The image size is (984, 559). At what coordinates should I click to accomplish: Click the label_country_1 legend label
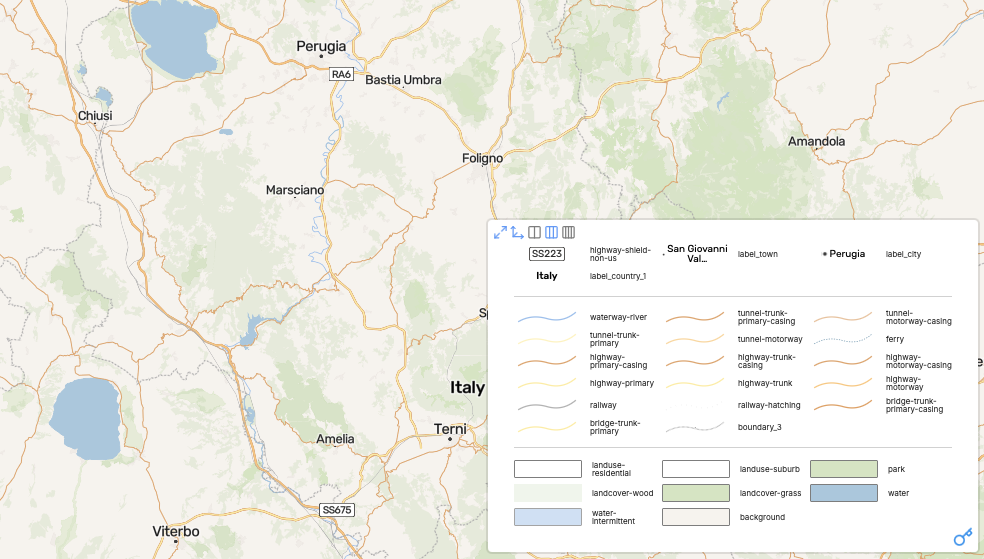point(618,276)
